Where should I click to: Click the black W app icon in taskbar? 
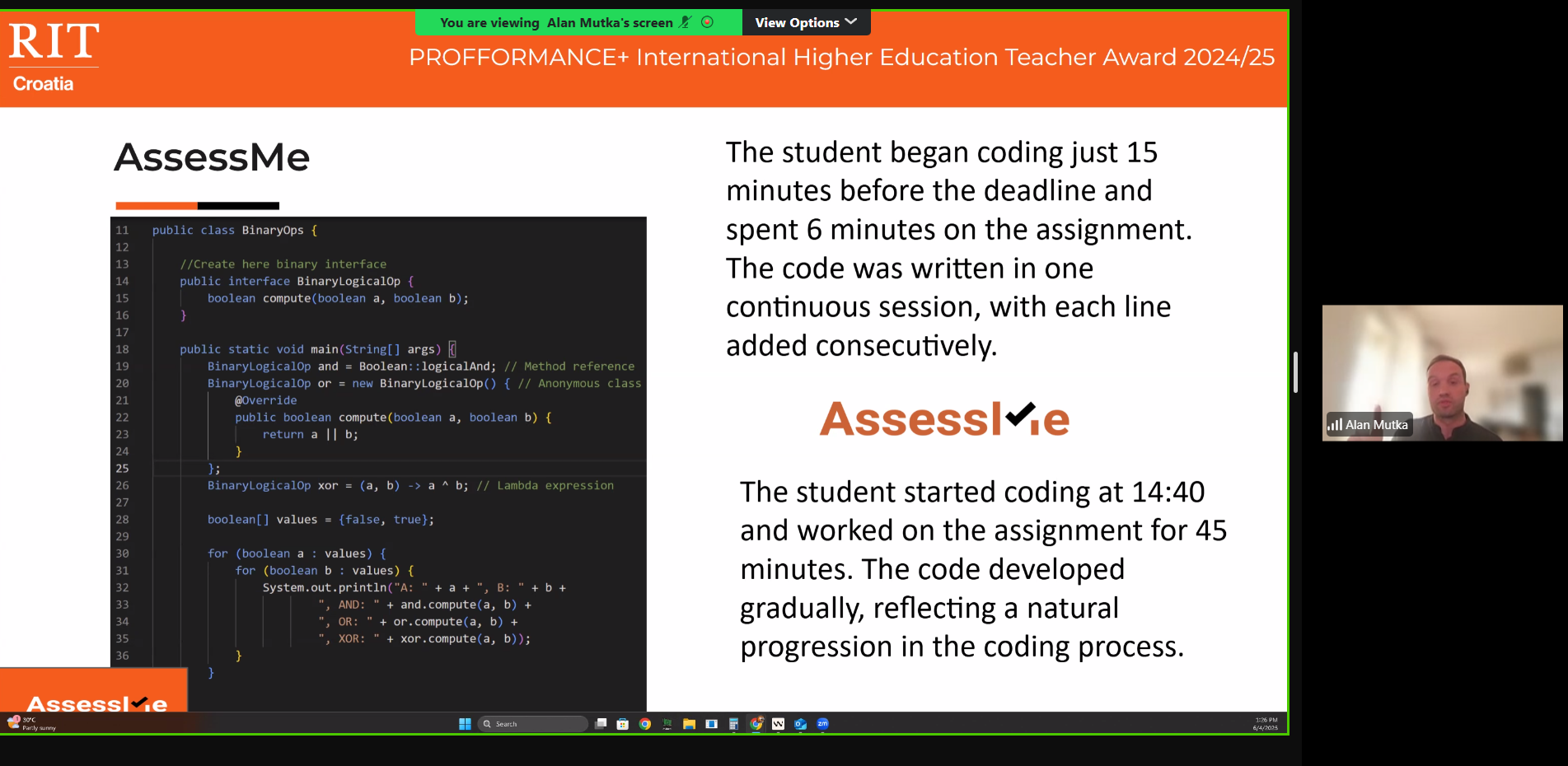pos(778,724)
